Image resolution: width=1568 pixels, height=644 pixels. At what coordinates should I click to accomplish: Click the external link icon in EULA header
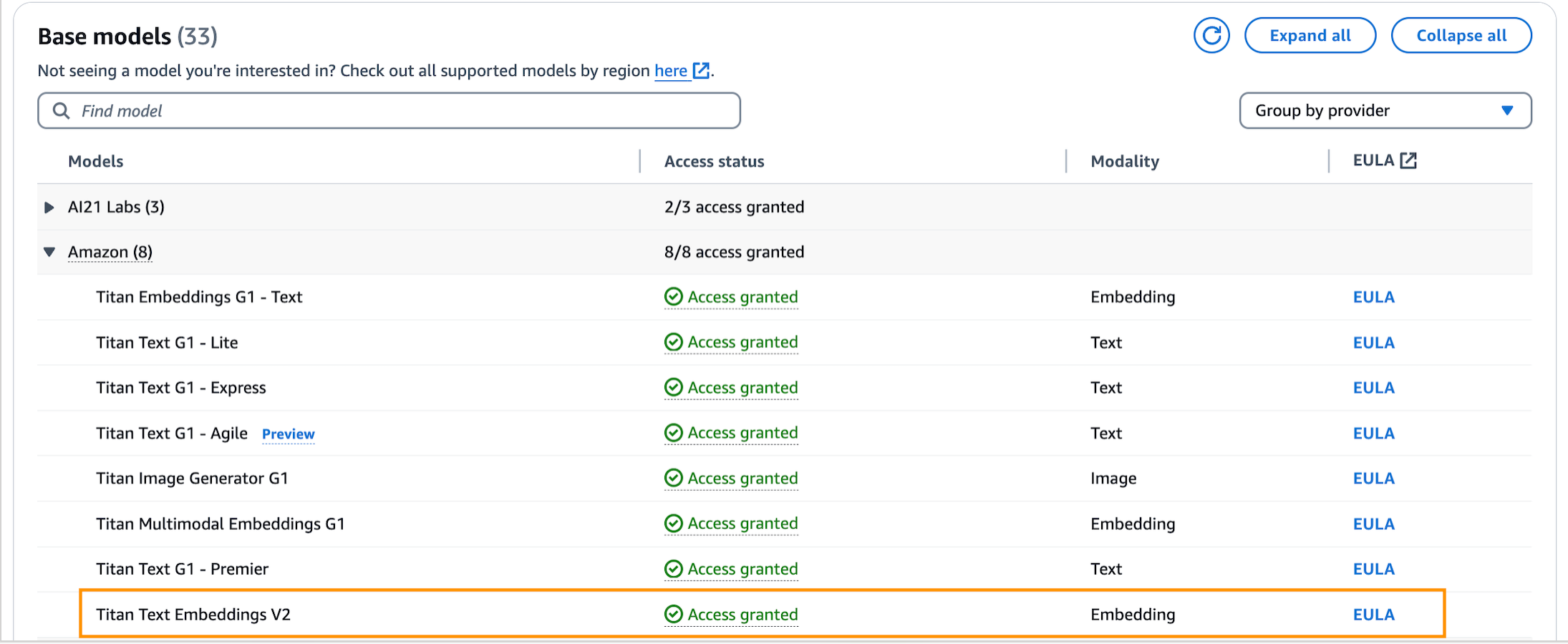1408,160
